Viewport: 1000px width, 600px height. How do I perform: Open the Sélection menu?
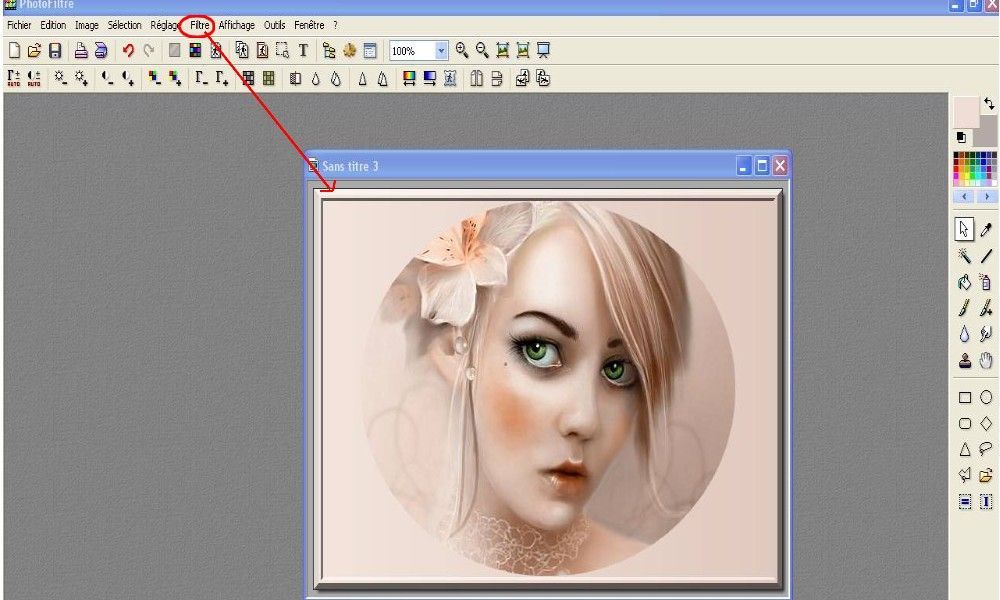(x=124, y=25)
